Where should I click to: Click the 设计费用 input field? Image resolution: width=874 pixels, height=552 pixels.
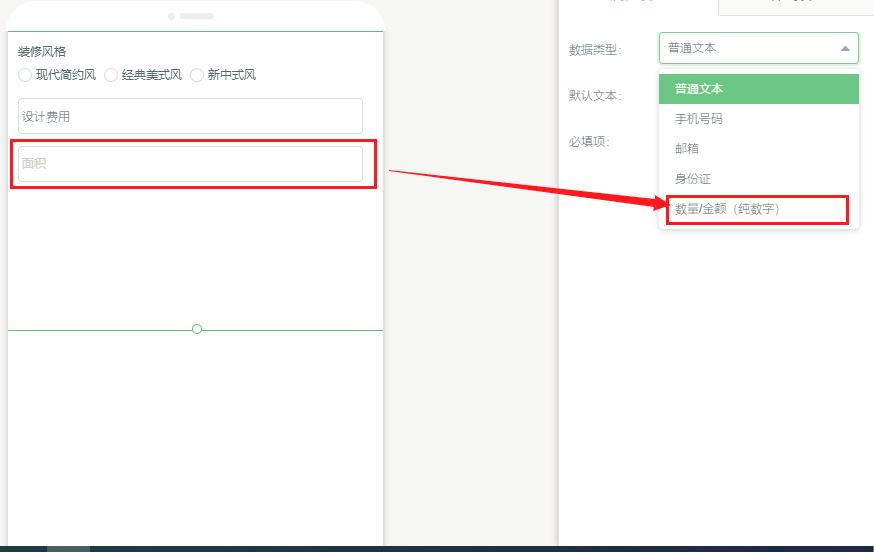point(190,116)
